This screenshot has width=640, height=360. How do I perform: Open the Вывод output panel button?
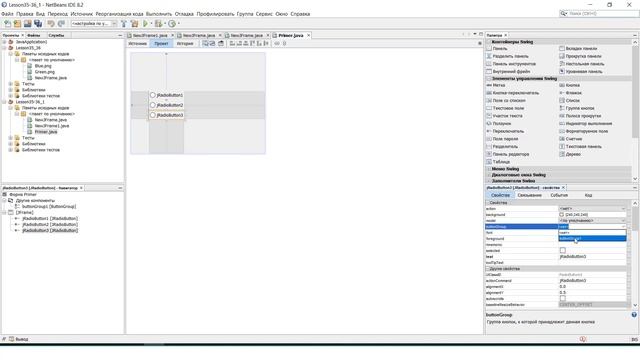pos(19,339)
